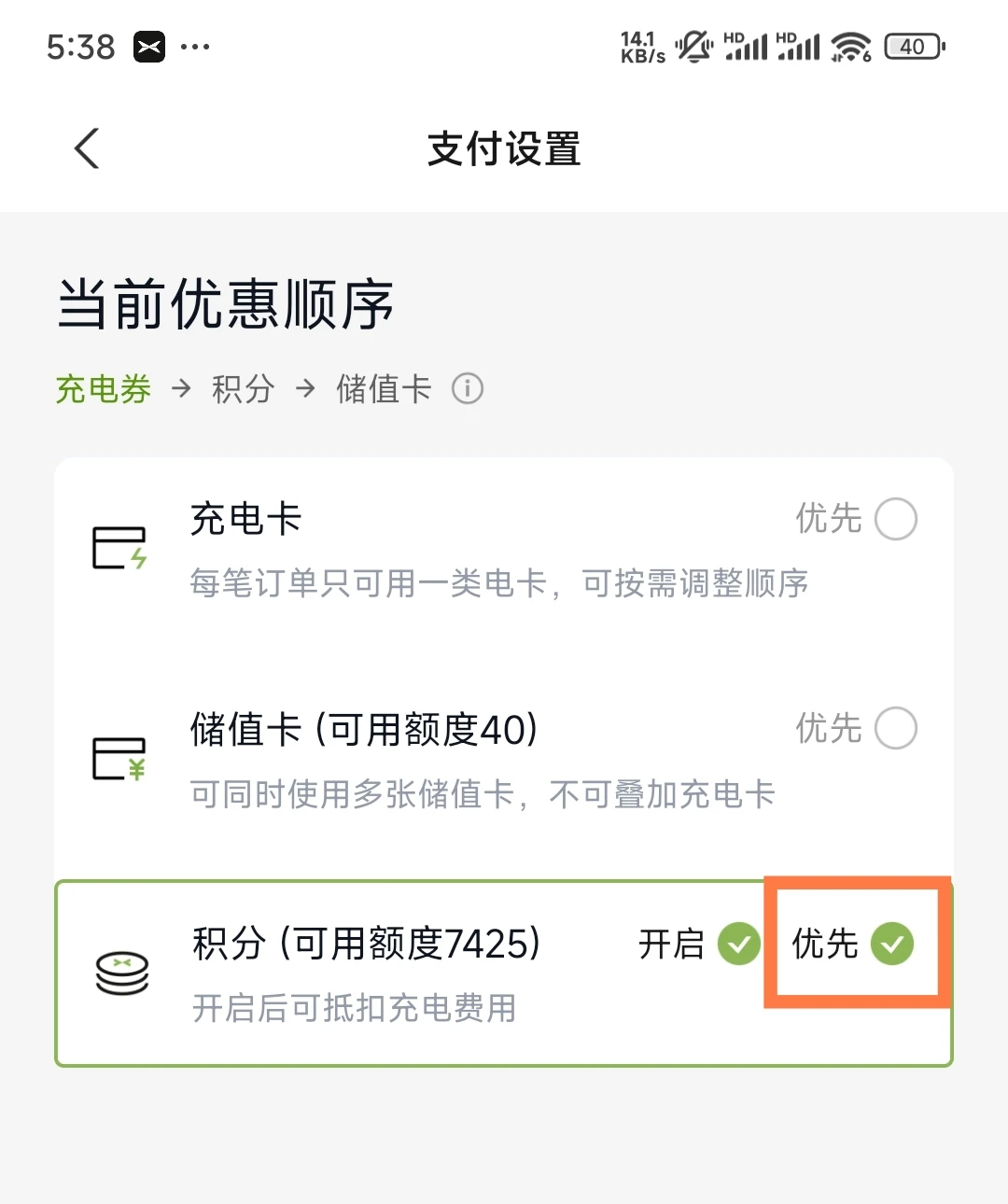Tap the muted bell status icon

click(x=693, y=47)
